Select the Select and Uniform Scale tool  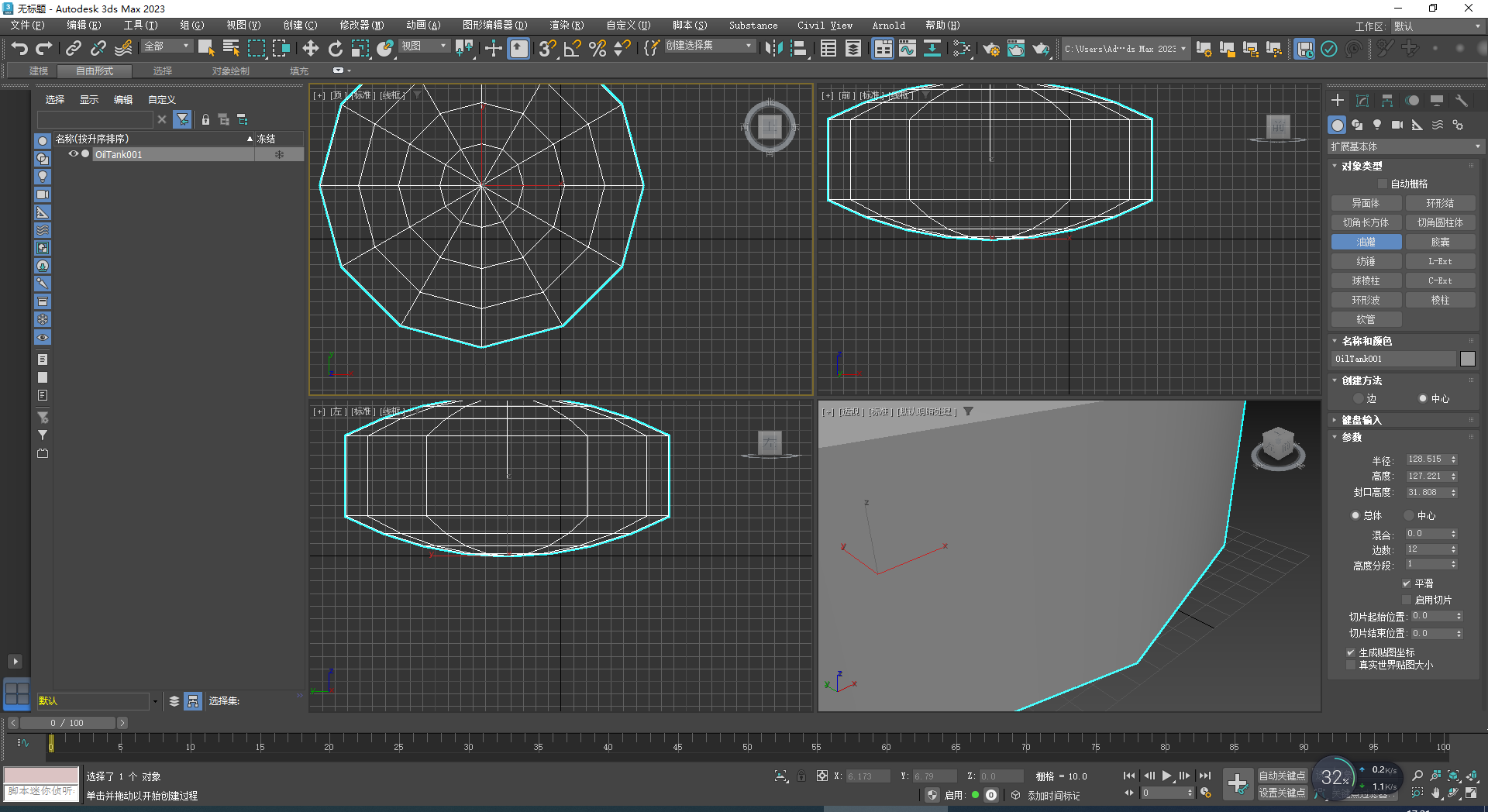coord(360,49)
